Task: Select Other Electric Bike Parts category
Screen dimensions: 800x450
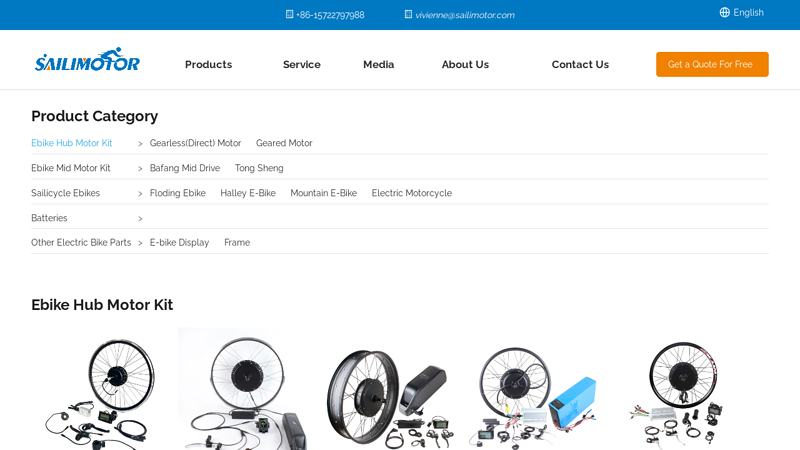Action: [81, 242]
